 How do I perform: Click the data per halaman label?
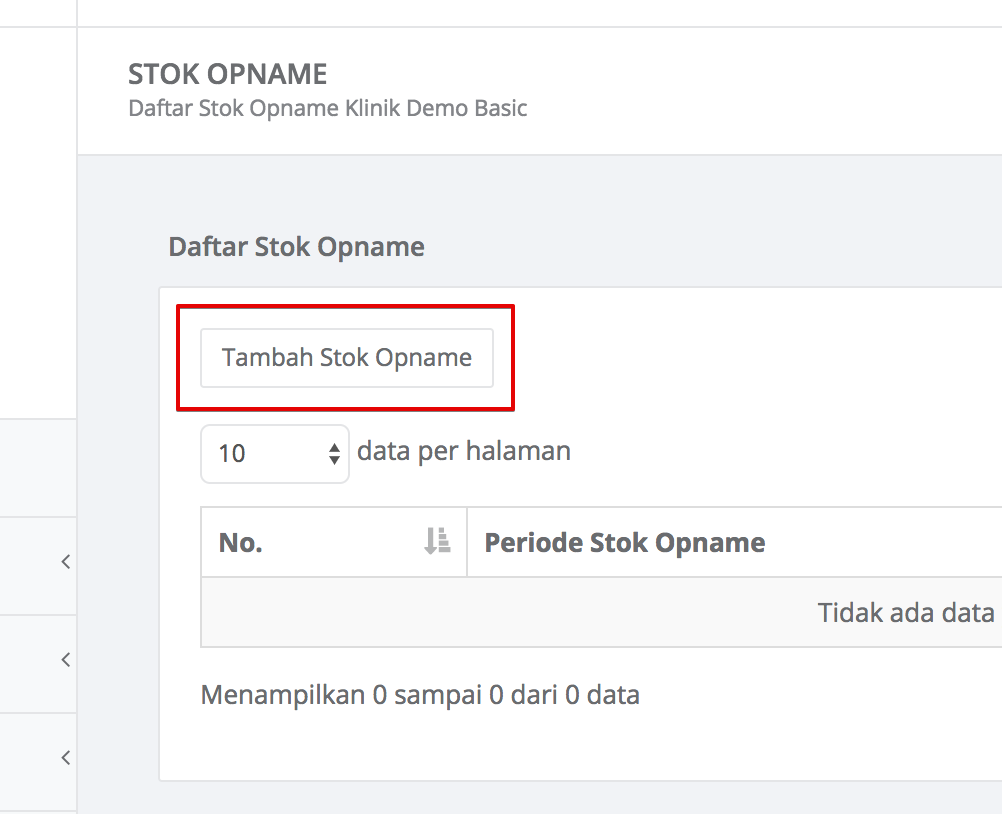click(464, 451)
